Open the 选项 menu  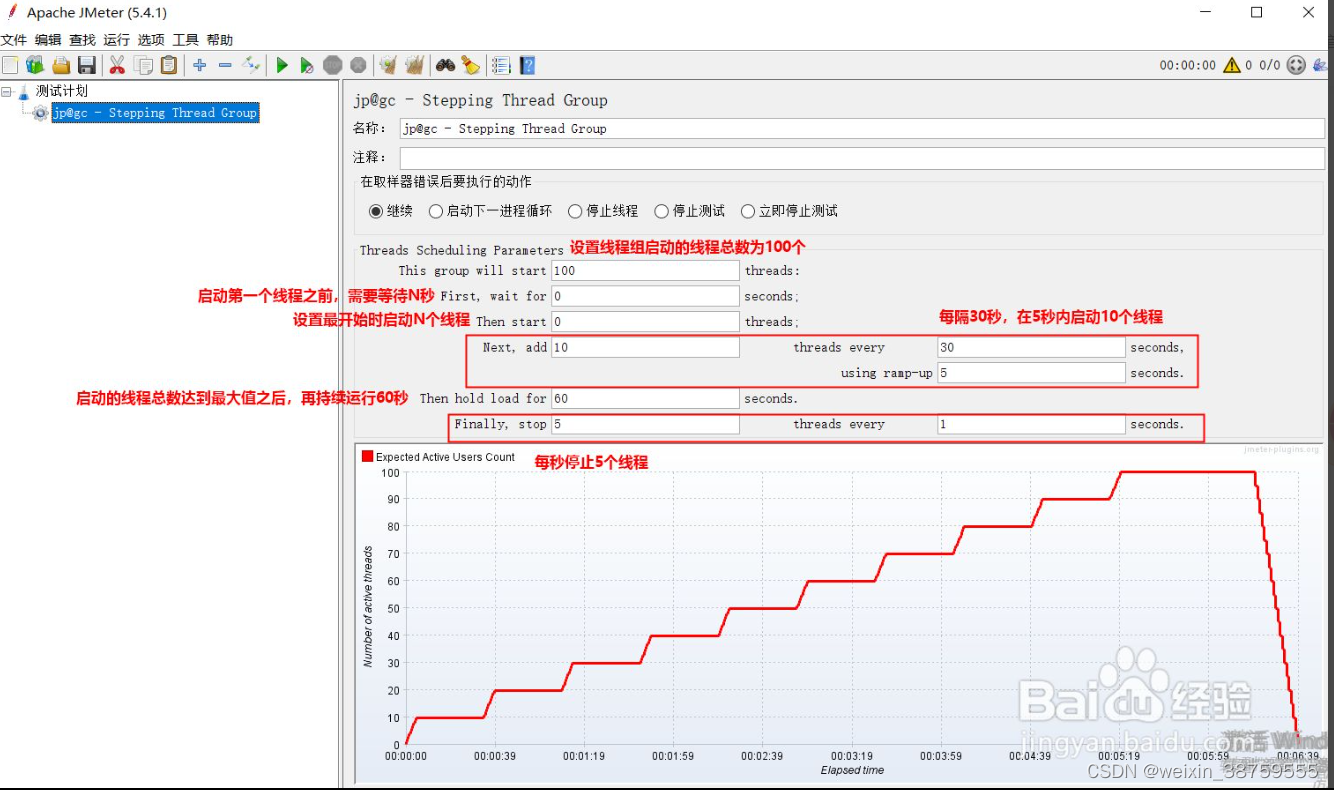(x=151, y=40)
